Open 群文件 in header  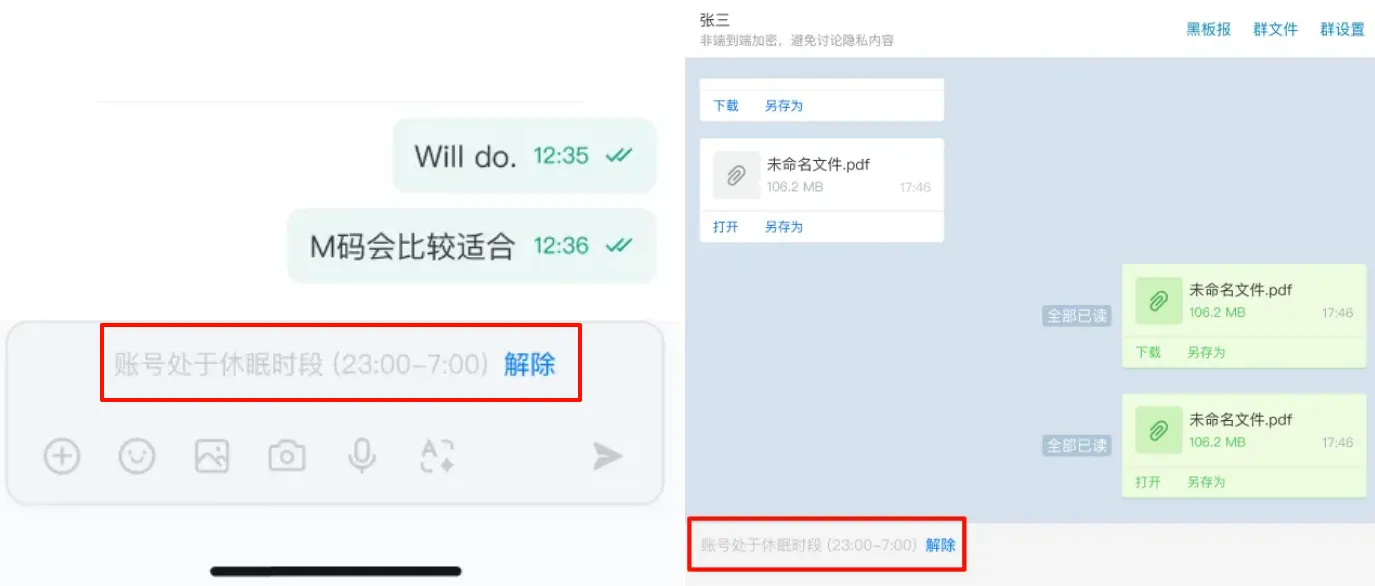click(1275, 29)
